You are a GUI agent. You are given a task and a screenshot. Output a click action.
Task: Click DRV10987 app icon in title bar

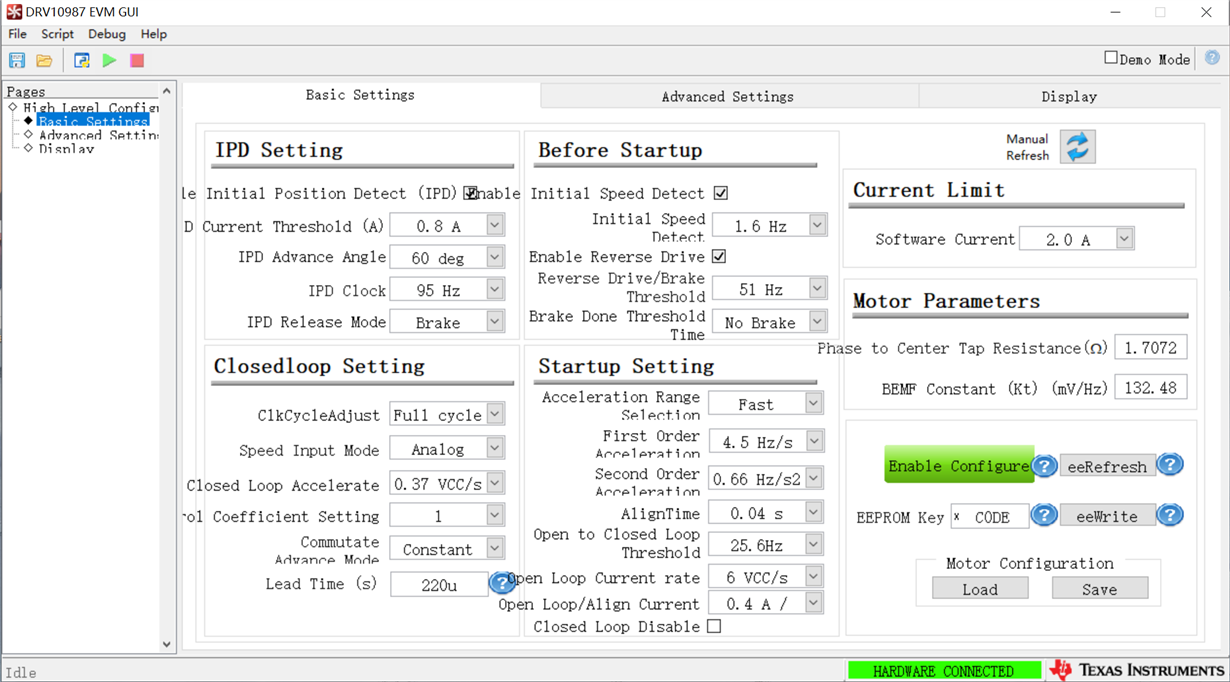[x=14, y=12]
